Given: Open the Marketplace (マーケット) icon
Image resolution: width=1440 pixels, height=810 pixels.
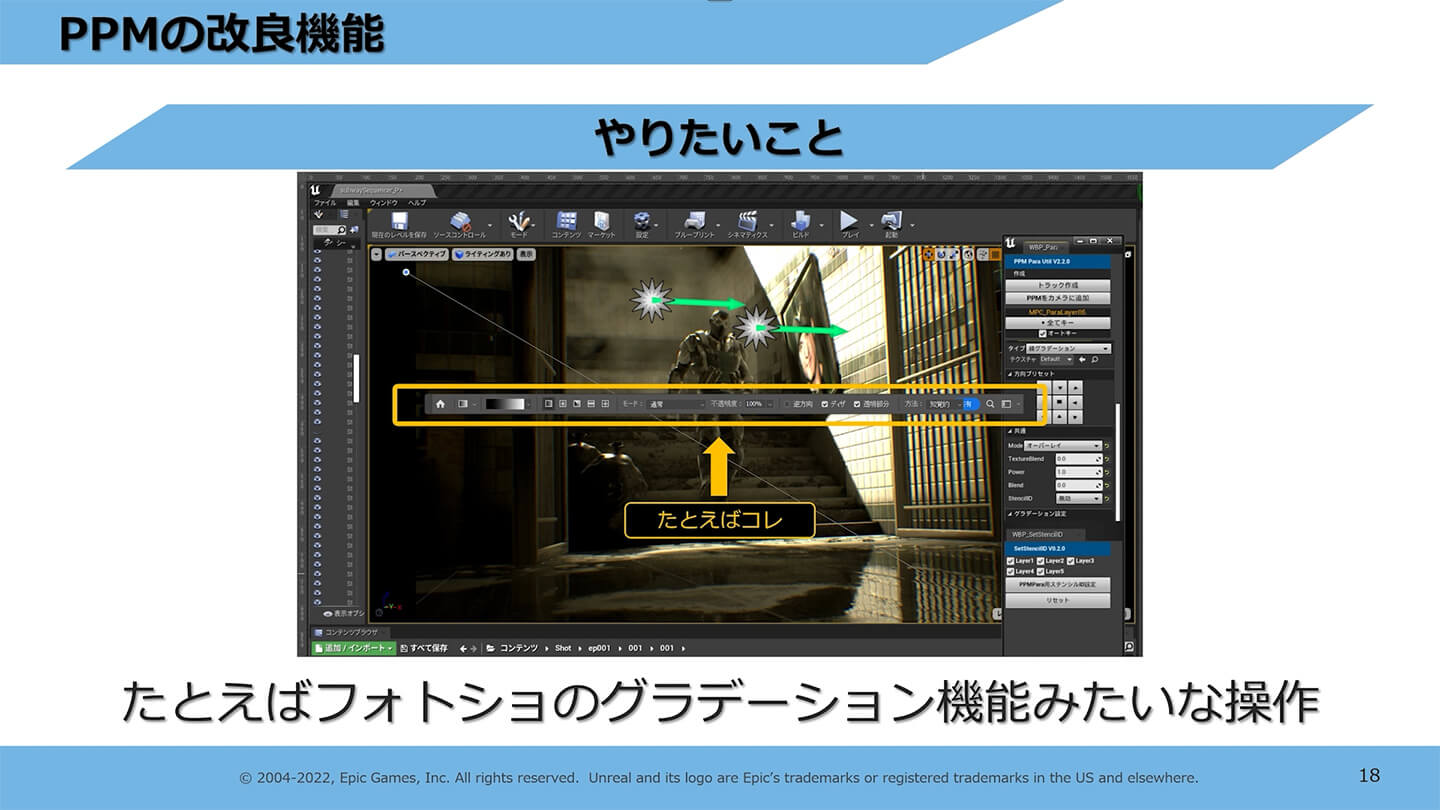Looking at the screenshot, I should pos(601,221).
